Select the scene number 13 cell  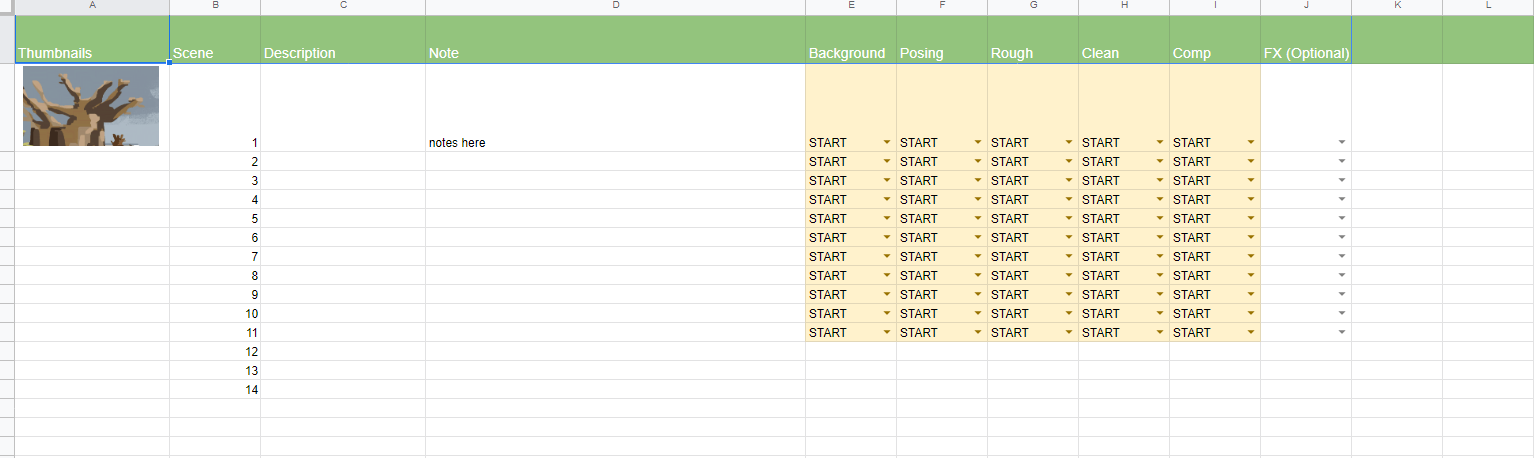coord(215,371)
